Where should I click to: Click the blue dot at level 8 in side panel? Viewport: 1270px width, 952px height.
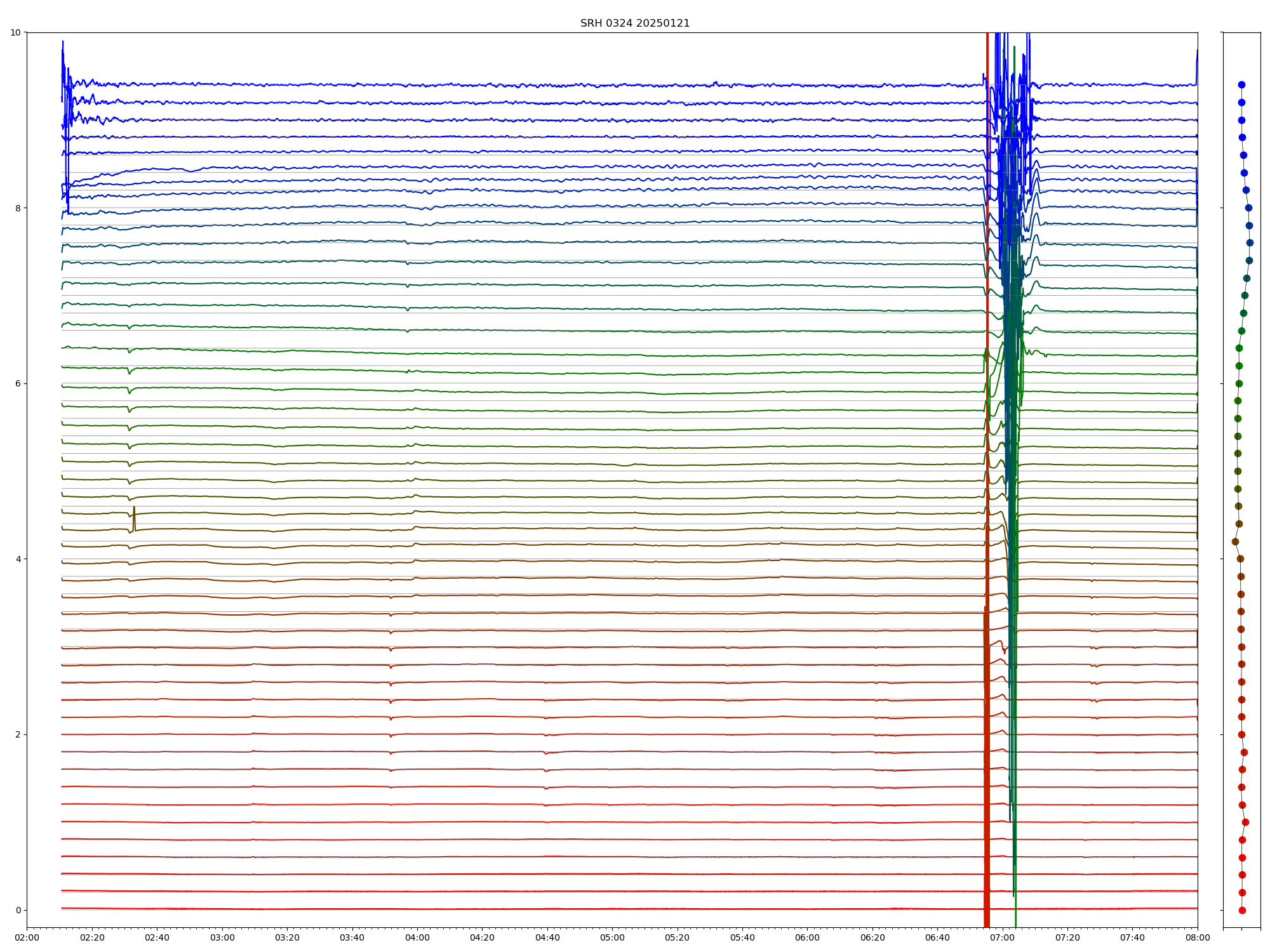1248,208
